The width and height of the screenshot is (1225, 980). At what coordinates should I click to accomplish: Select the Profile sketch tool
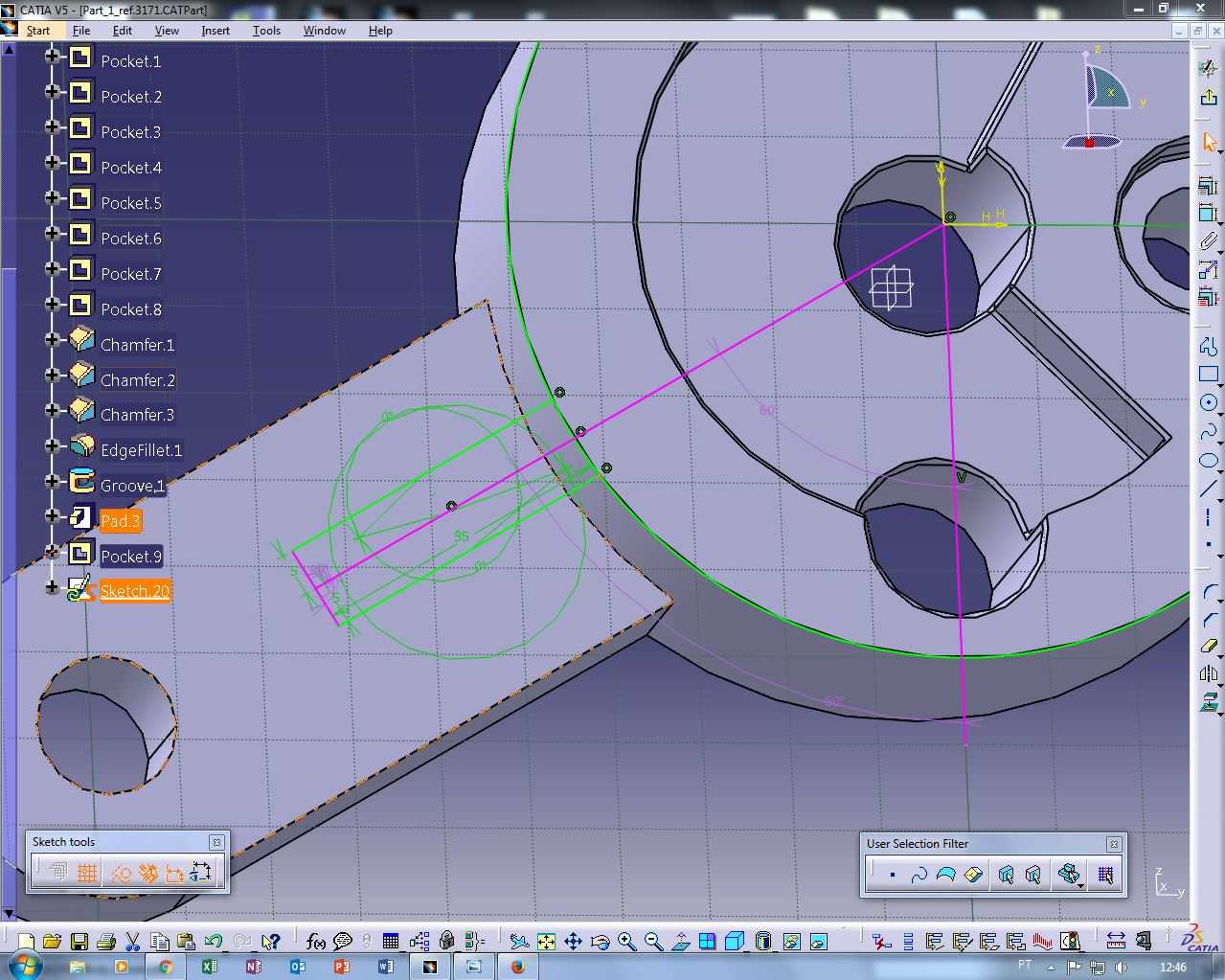pos(1209,346)
